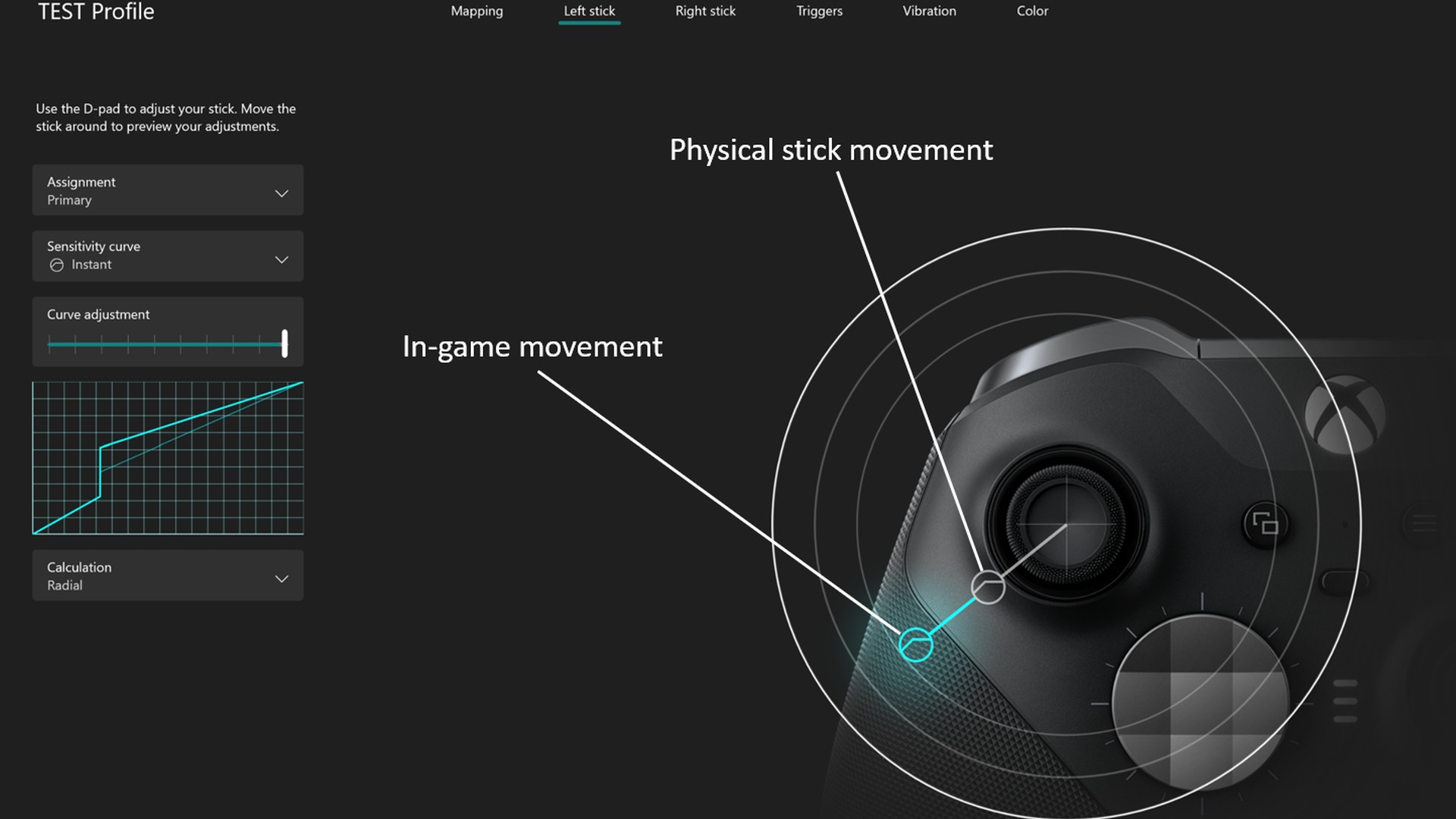1456x819 pixels.
Task: Select the Right stick tab
Action: [705, 10]
